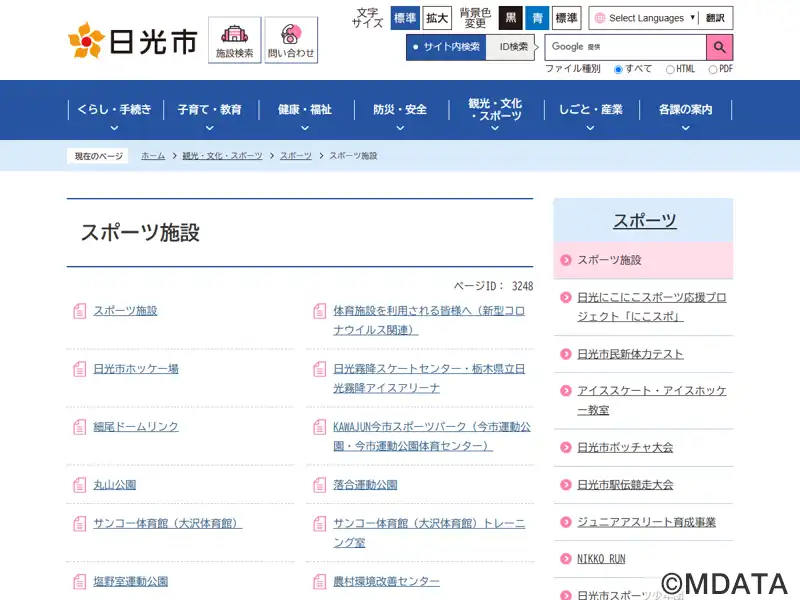Click the page icon next to 落合運動公園
The width and height of the screenshot is (800, 600).
point(320,485)
